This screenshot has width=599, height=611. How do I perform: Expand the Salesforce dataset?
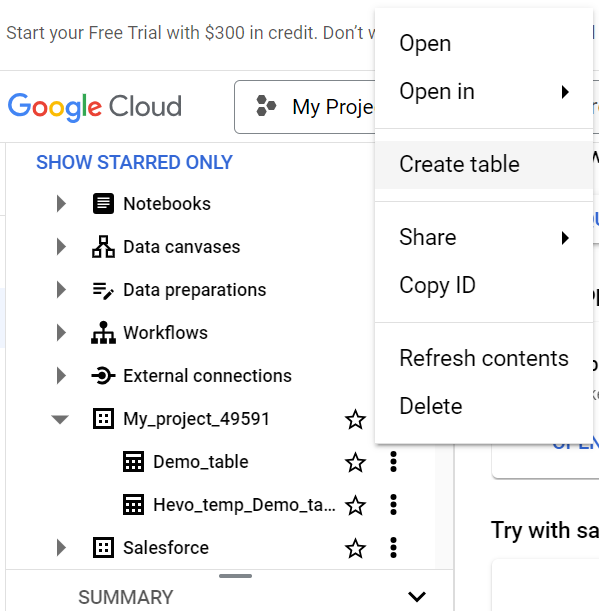(61, 548)
